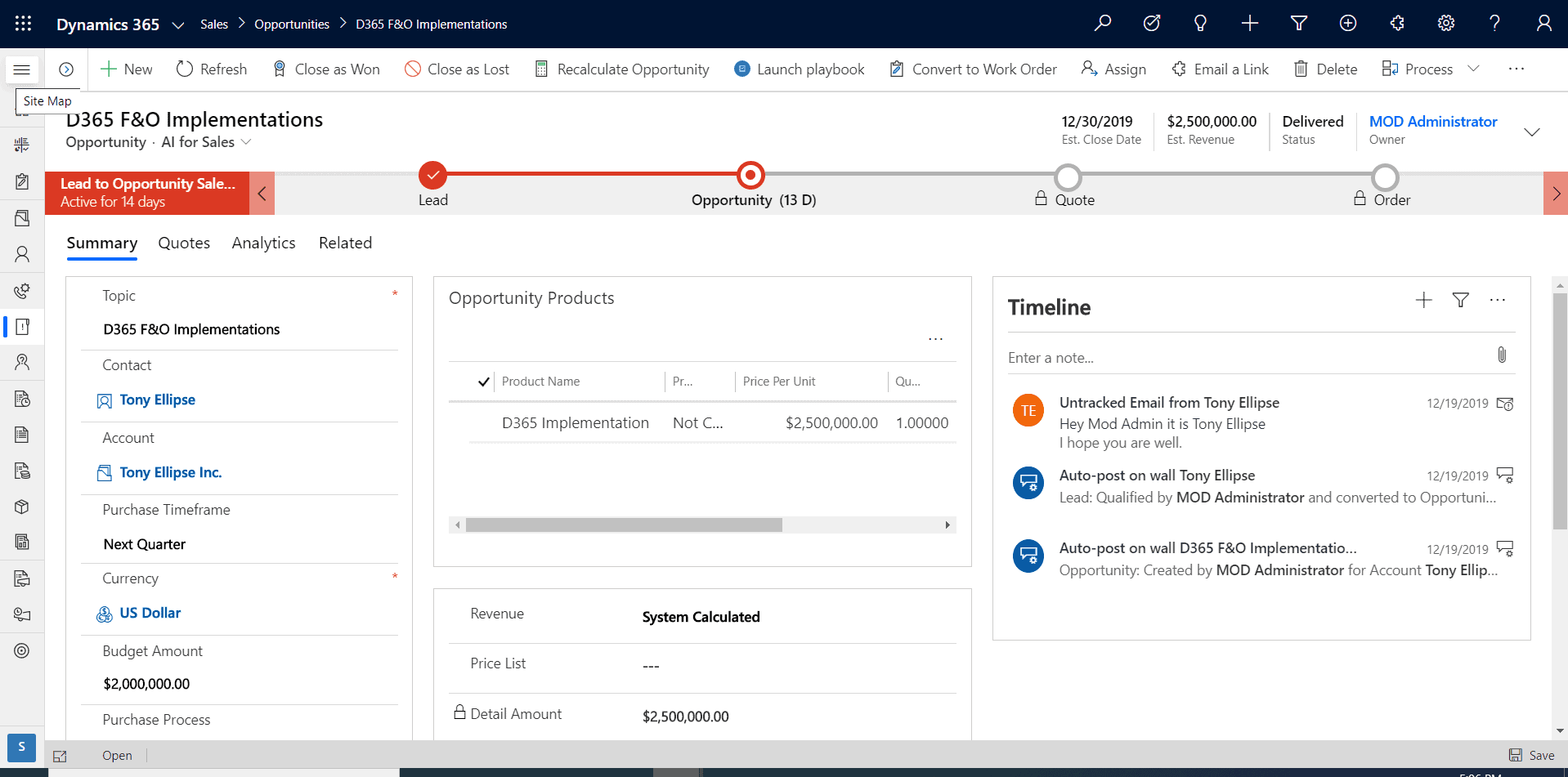Image resolution: width=1568 pixels, height=777 pixels.
Task: Click the search magnifier icon in top bar
Action: 1103,23
